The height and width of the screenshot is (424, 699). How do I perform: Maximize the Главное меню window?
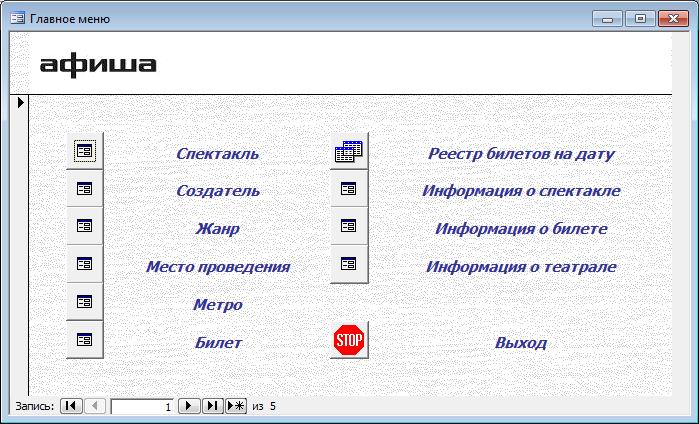point(640,18)
